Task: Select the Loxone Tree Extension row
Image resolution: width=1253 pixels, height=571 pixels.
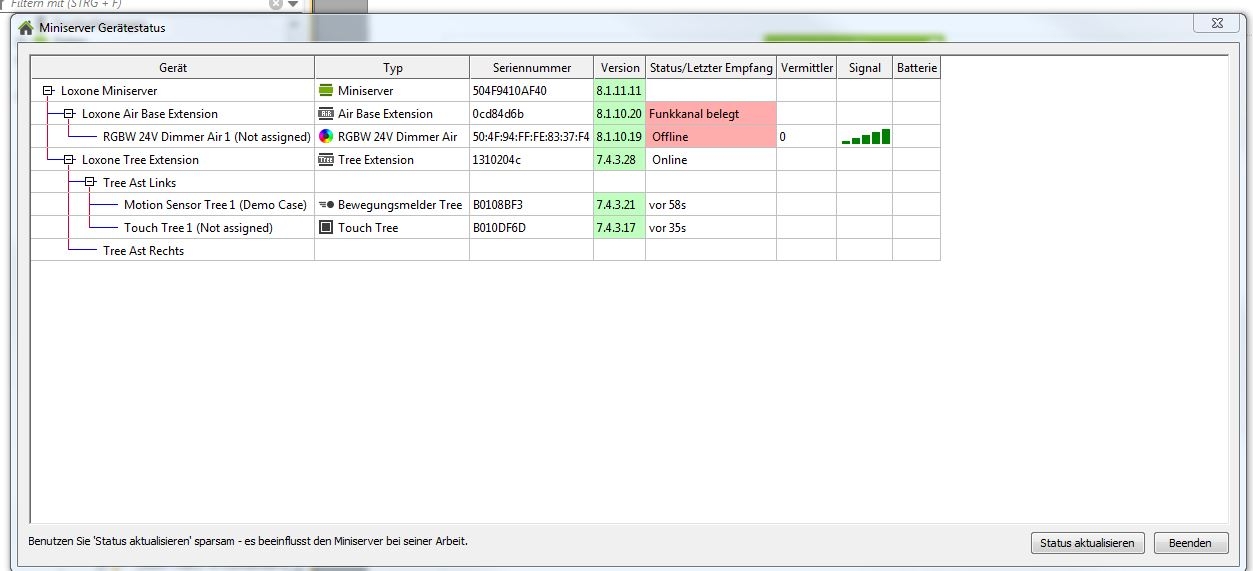Action: click(486, 160)
